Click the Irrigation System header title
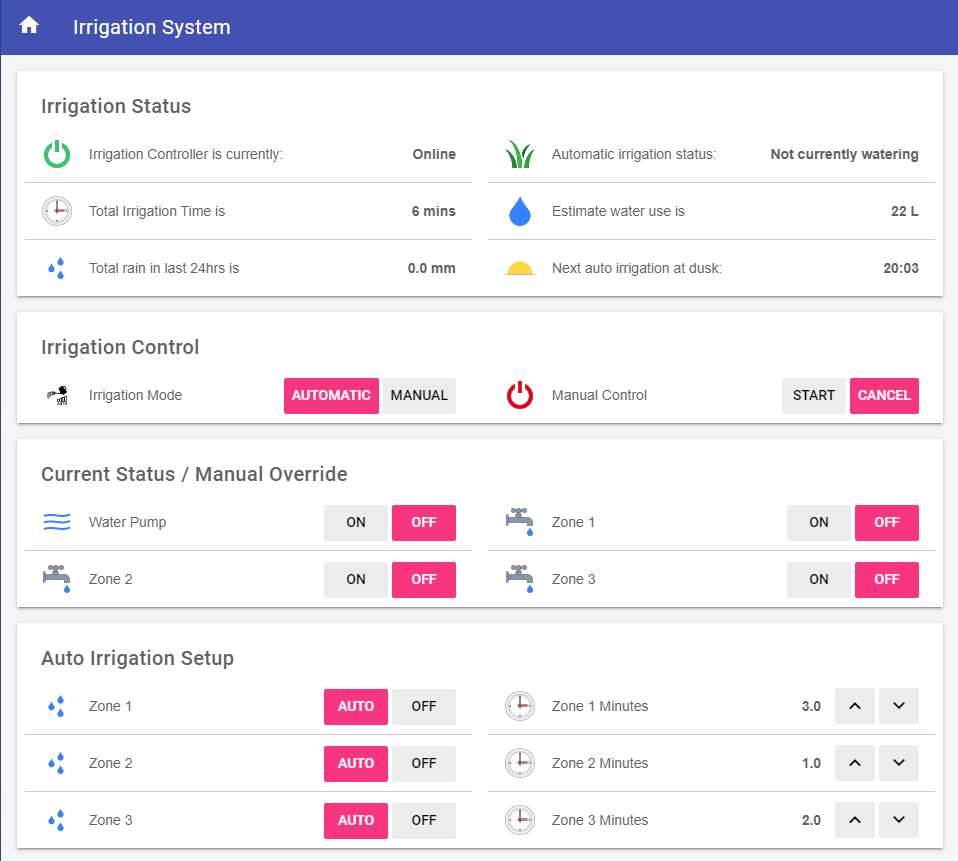This screenshot has height=861, width=958. (x=152, y=27)
